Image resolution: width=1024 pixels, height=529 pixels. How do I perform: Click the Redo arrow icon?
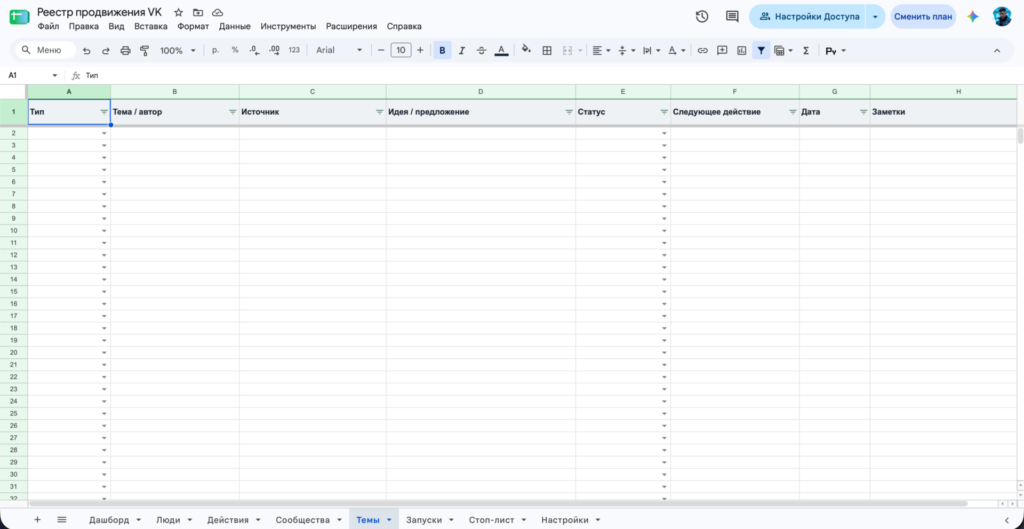click(106, 50)
